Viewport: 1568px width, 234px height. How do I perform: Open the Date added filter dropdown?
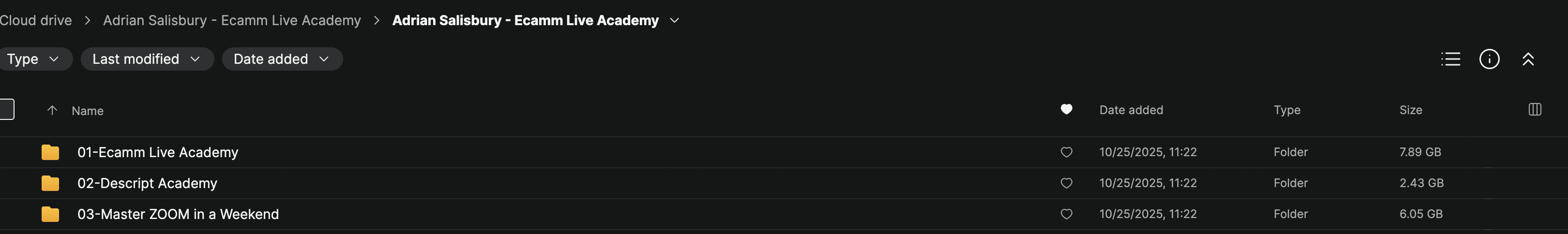pyautogui.click(x=281, y=59)
